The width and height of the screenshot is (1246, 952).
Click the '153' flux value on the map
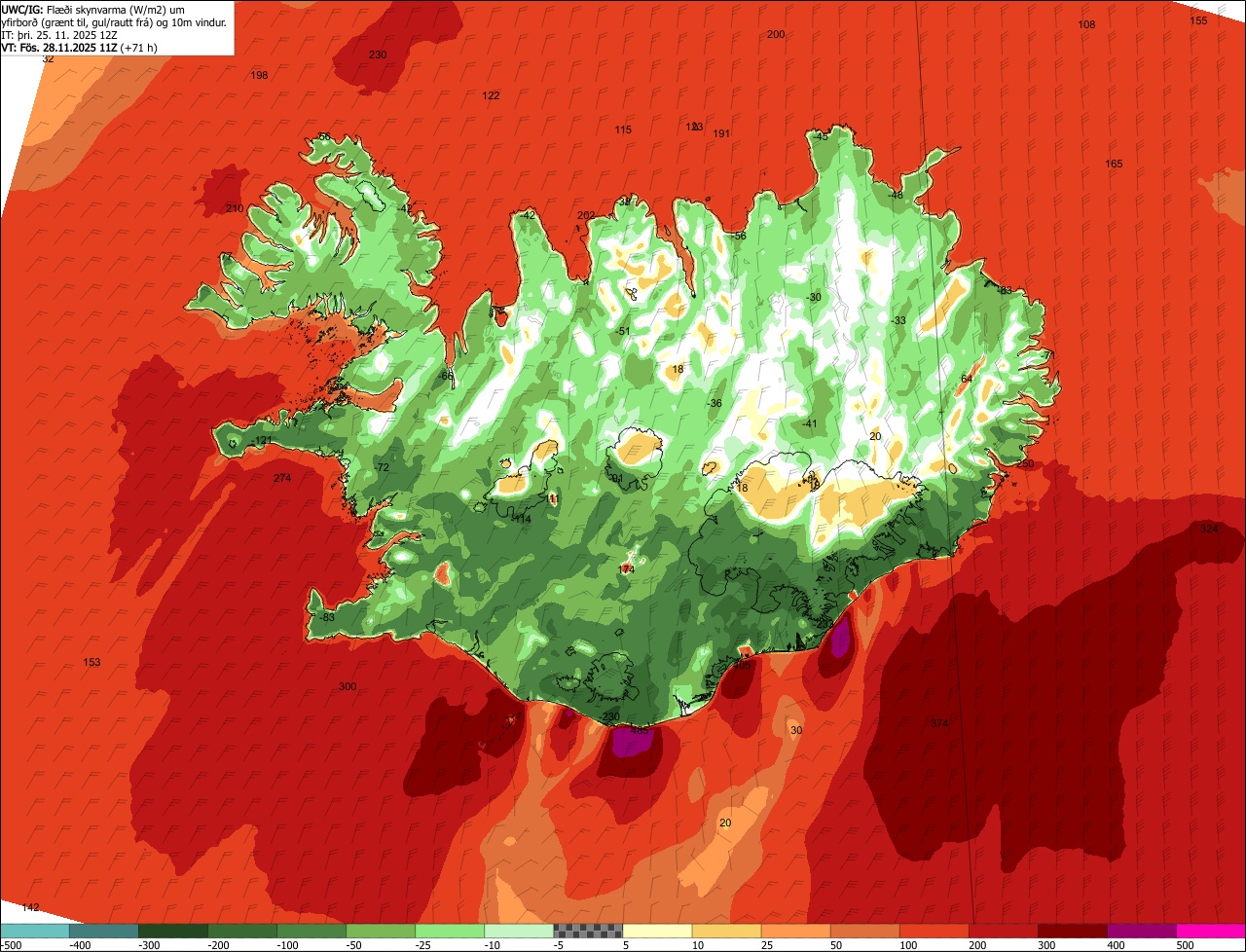coord(92,663)
